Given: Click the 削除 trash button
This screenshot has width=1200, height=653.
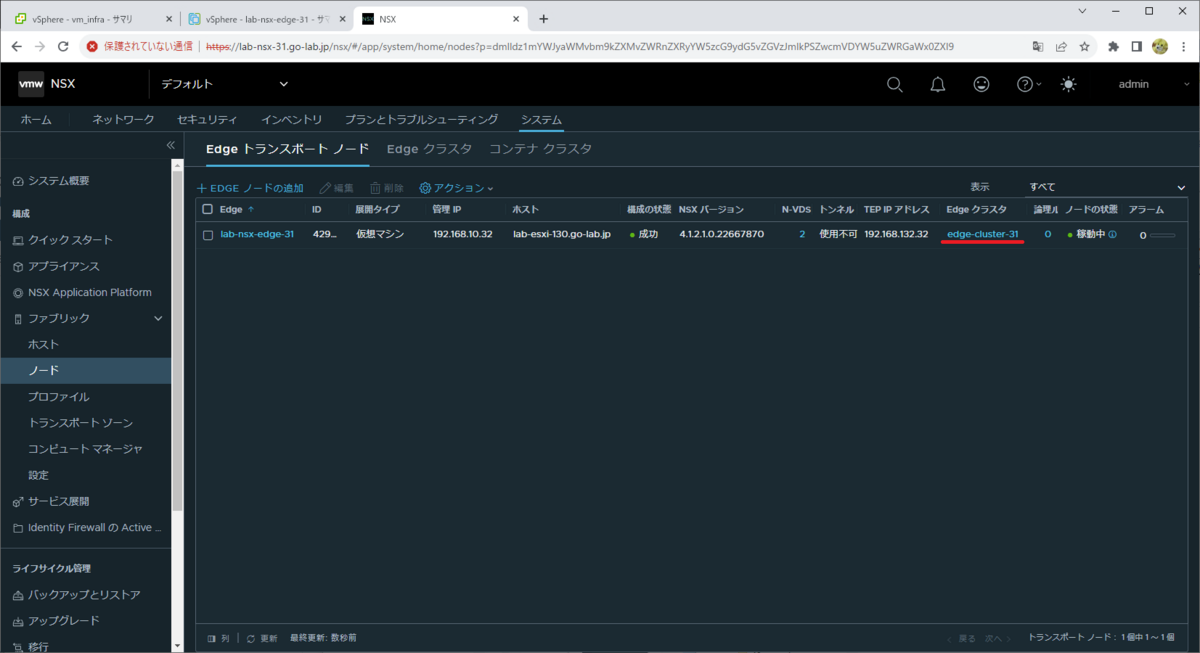Looking at the screenshot, I should tap(387, 188).
